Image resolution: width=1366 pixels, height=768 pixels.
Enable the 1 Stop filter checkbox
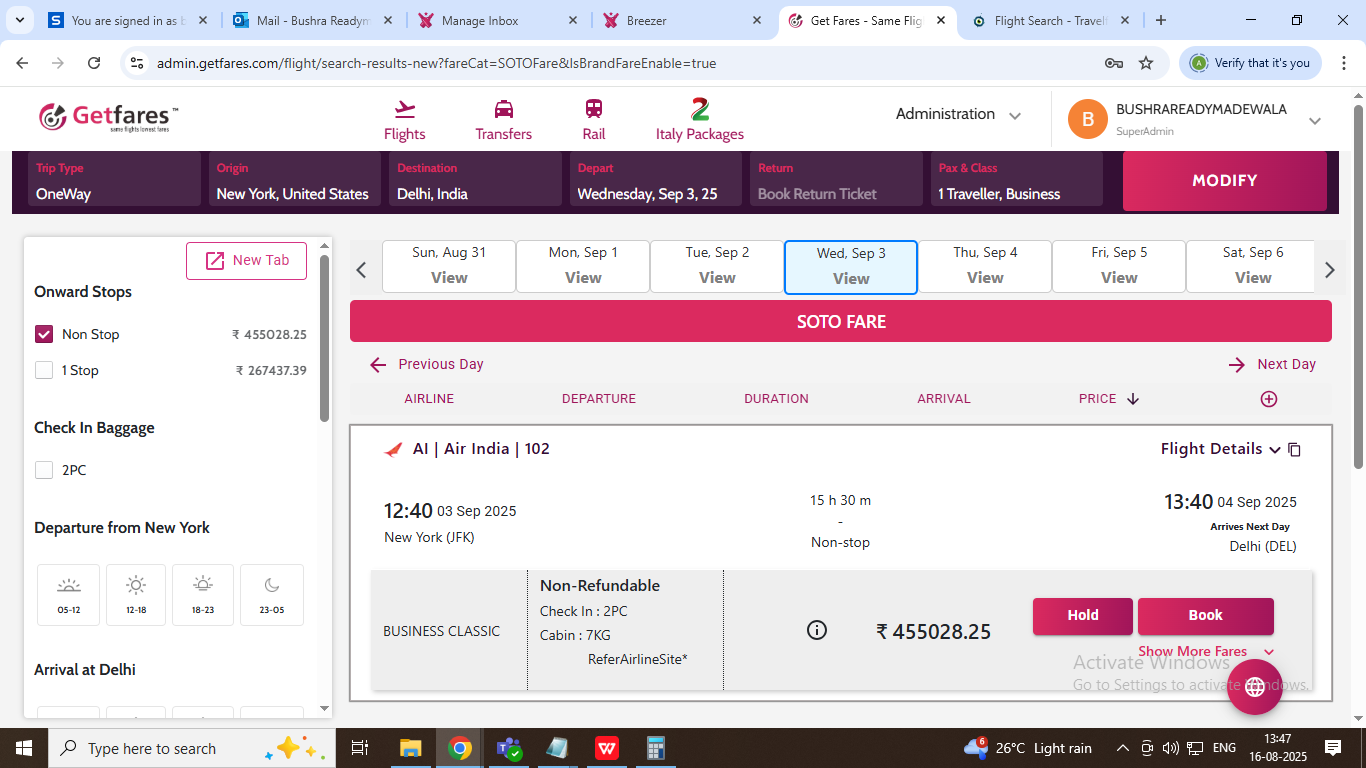(44, 370)
